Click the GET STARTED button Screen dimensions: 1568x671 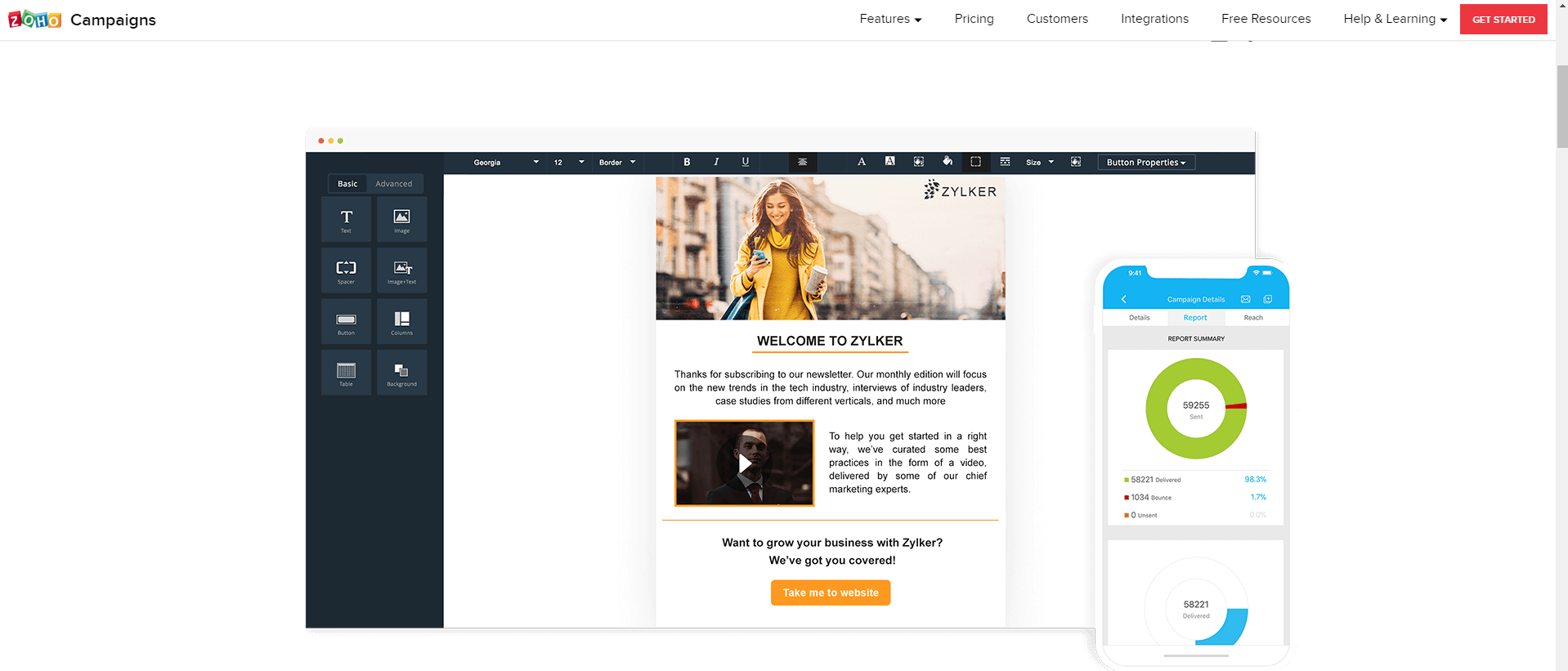click(x=1503, y=20)
